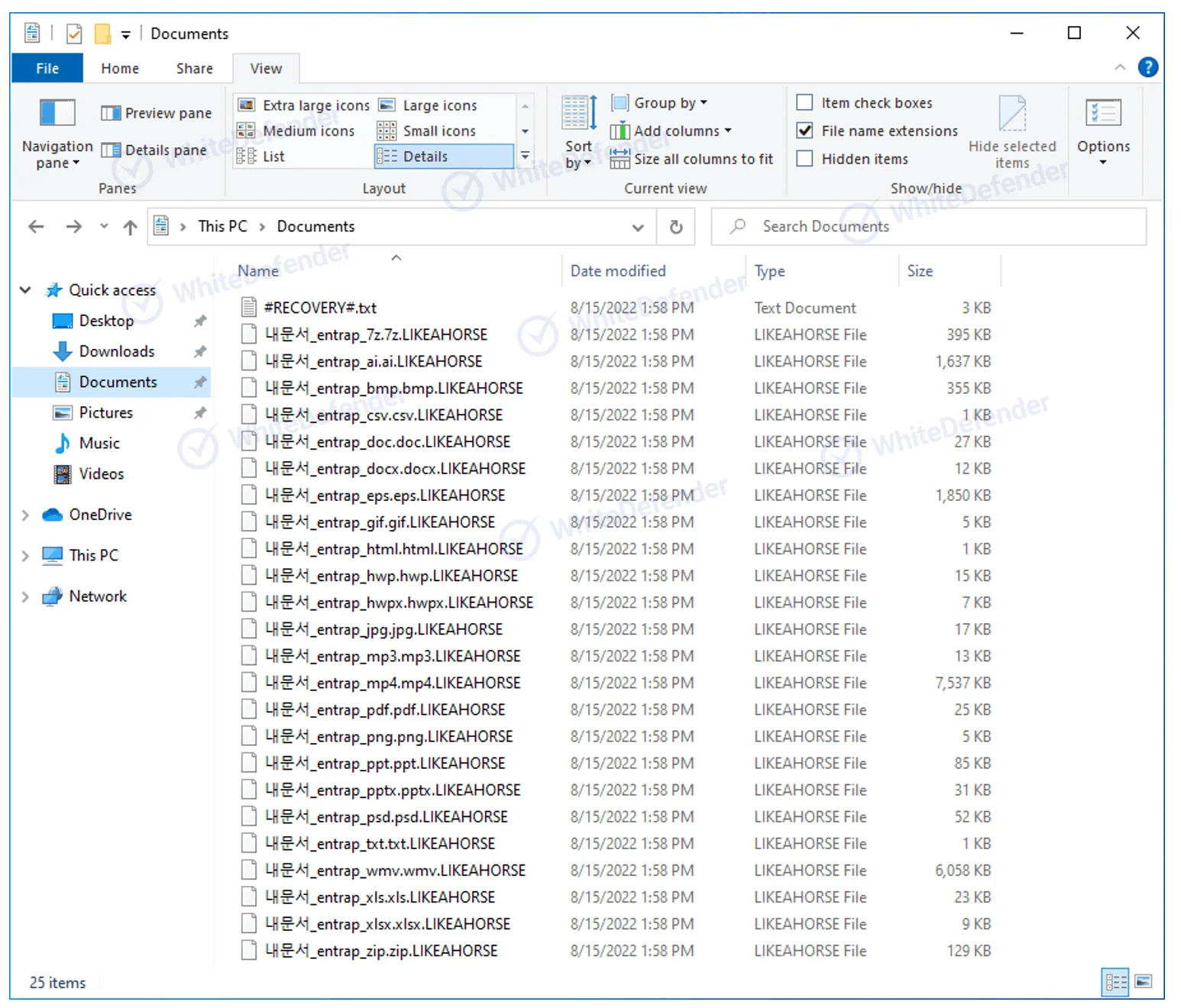Image resolution: width=1181 pixels, height=1008 pixels.
Task: Select Extra large icons layout
Action: [304, 105]
